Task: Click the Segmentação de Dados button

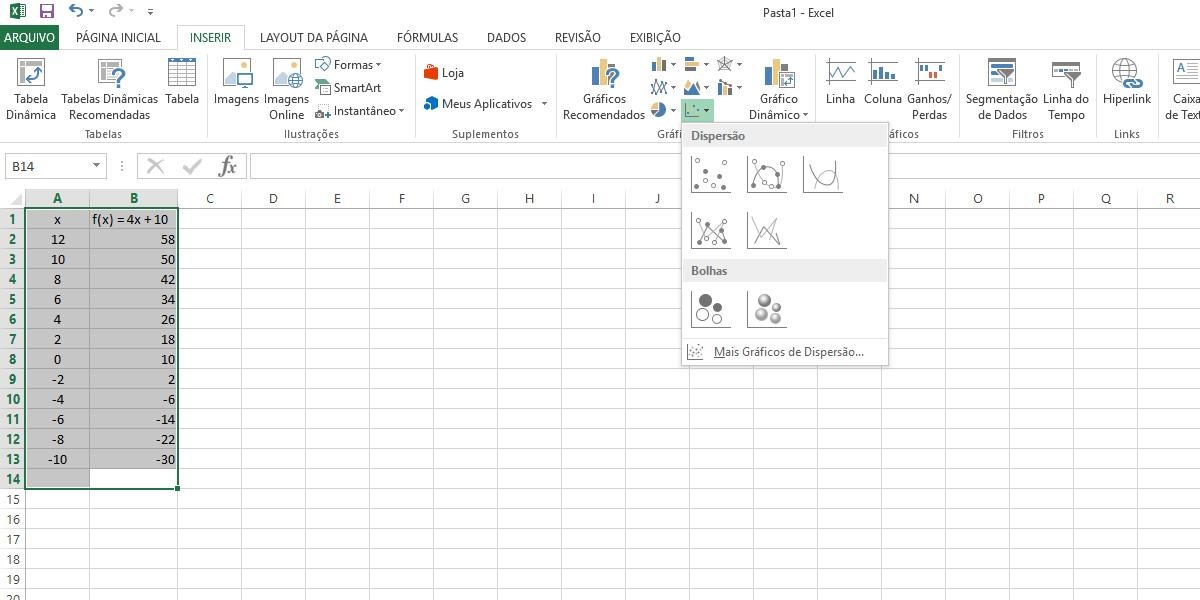Action: tap(1001, 89)
